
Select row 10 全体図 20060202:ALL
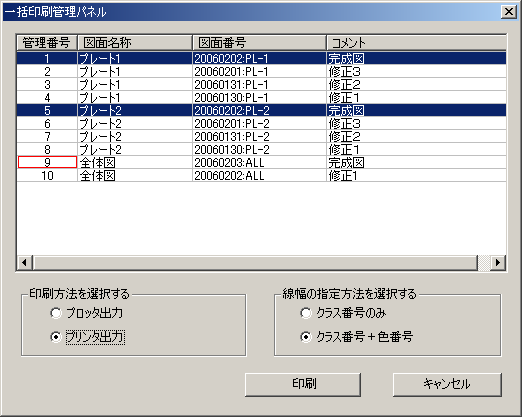pos(262,176)
